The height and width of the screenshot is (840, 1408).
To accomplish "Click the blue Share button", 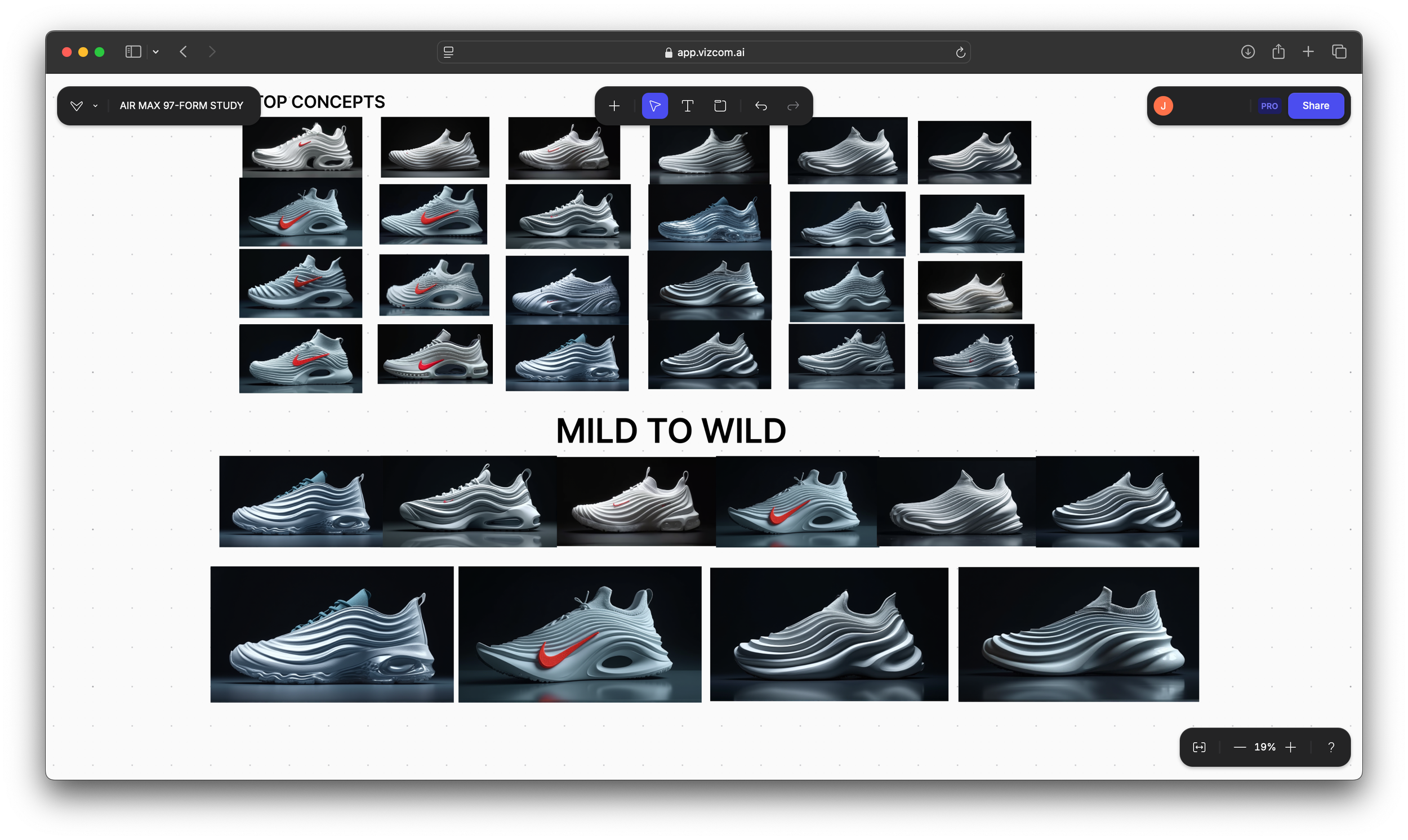I will click(1315, 106).
